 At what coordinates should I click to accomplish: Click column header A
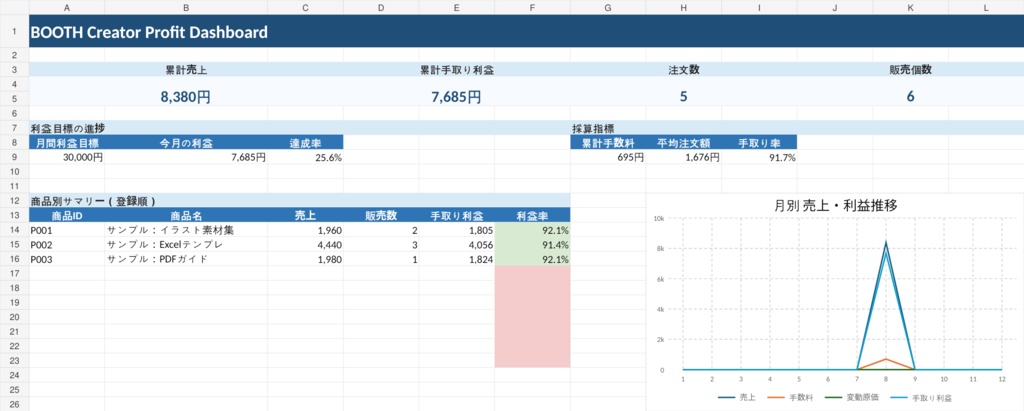[x=67, y=7]
